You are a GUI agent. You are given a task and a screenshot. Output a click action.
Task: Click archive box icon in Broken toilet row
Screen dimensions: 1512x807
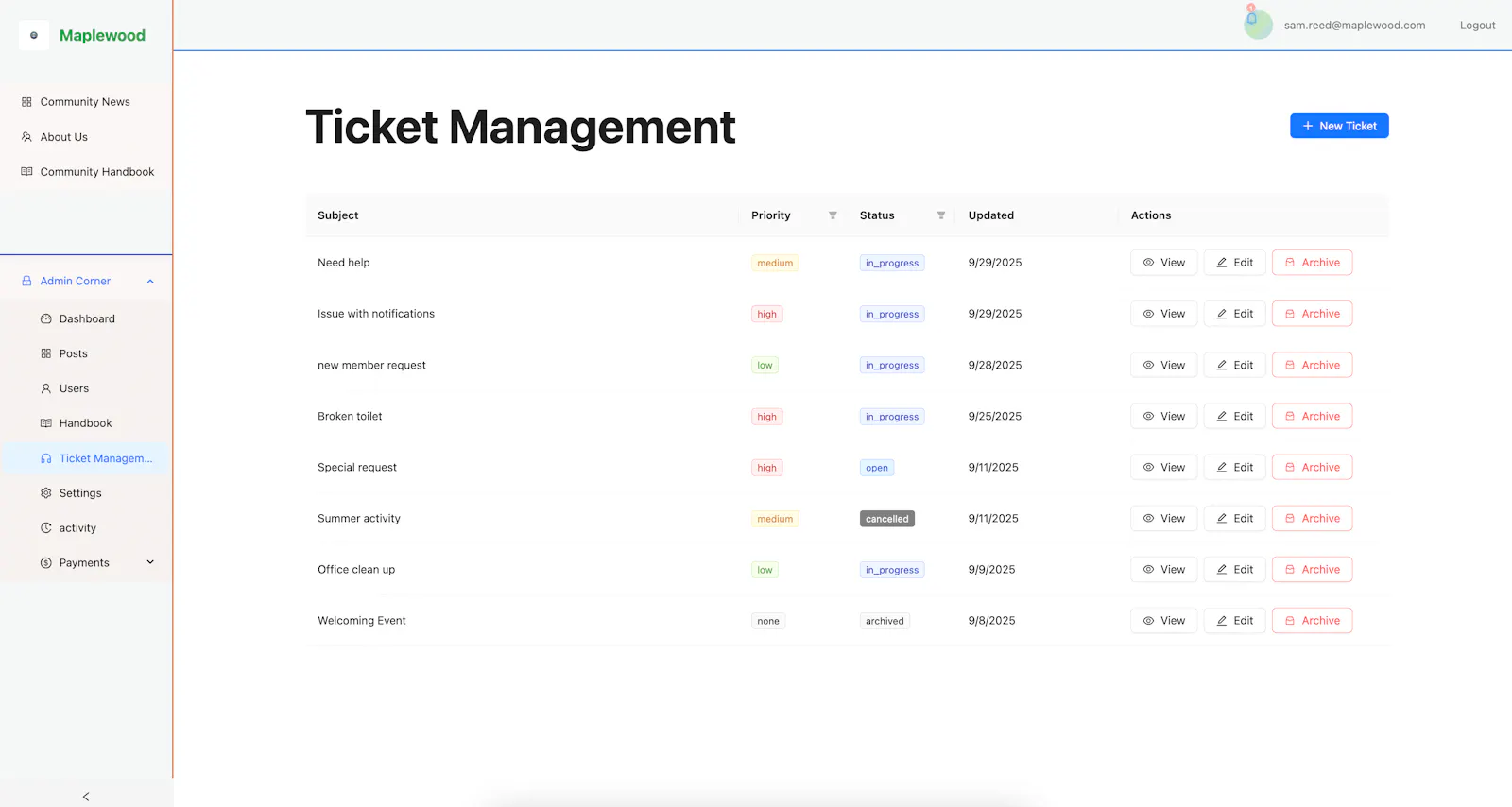click(x=1290, y=417)
